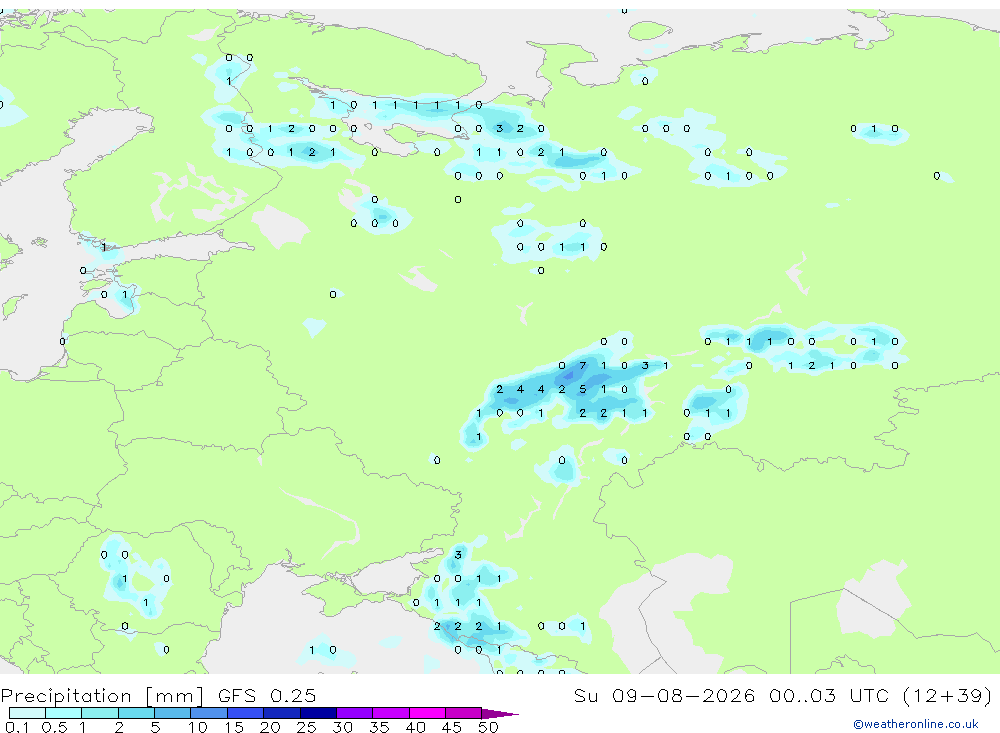
Task: Select the legend tick label '40'
Action: click(x=415, y=727)
